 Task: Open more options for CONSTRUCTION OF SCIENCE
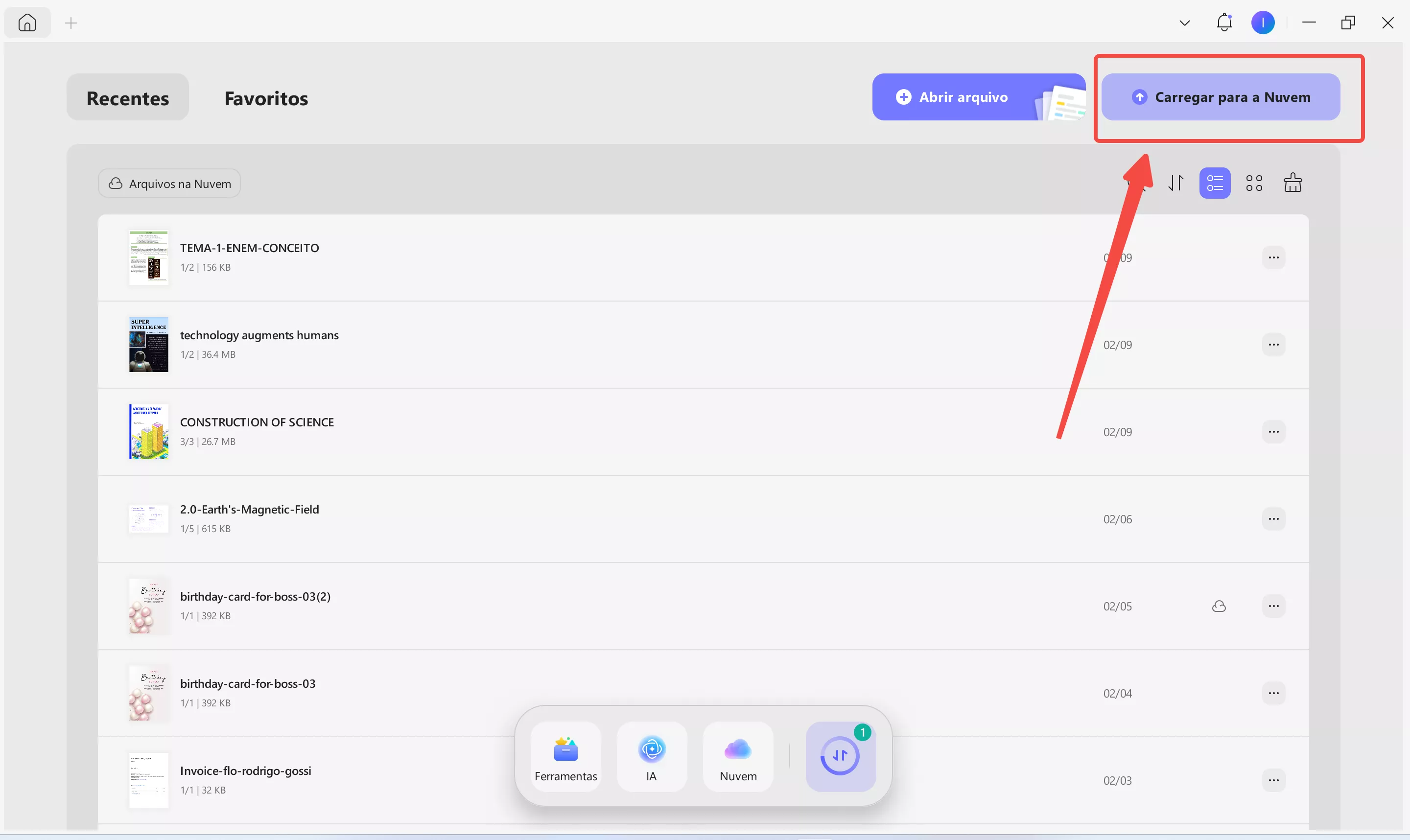(1273, 432)
